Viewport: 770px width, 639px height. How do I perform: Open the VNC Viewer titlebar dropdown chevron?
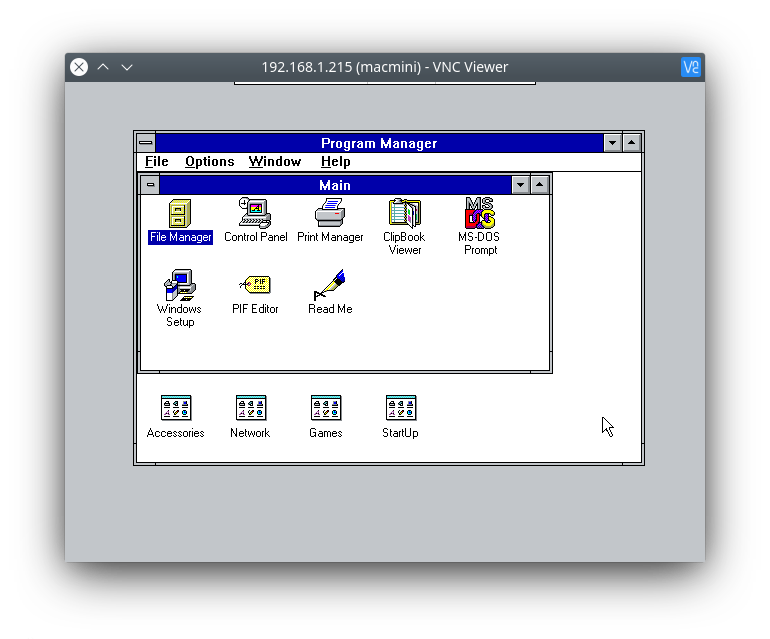(x=127, y=67)
